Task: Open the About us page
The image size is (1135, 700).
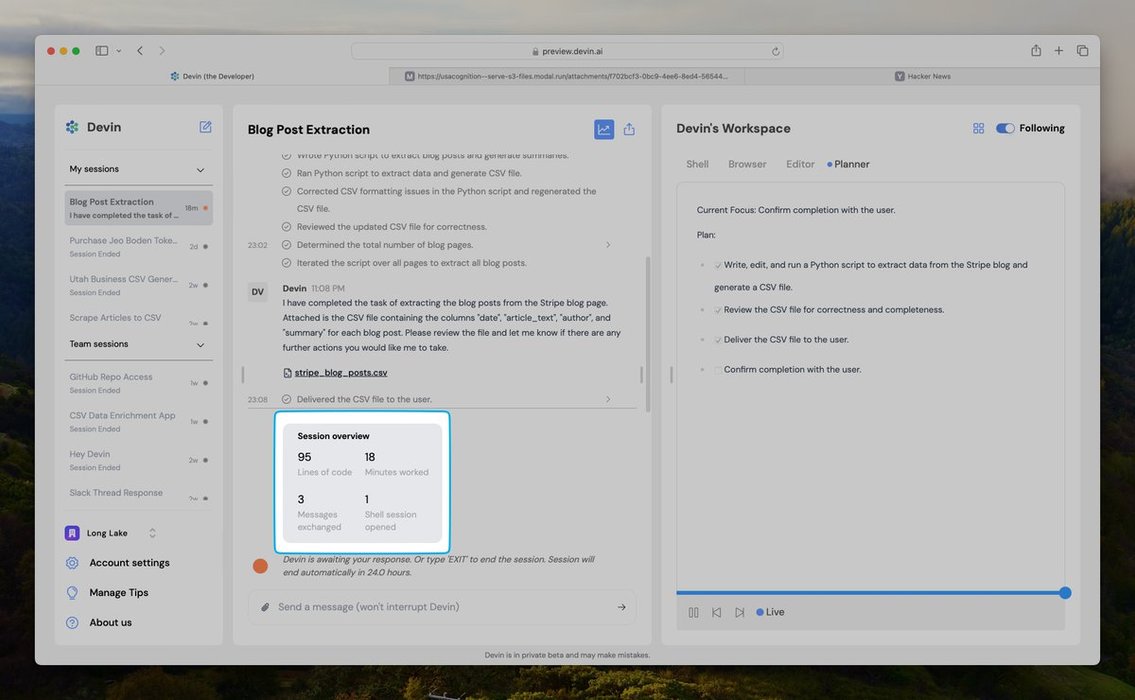Action: click(111, 623)
